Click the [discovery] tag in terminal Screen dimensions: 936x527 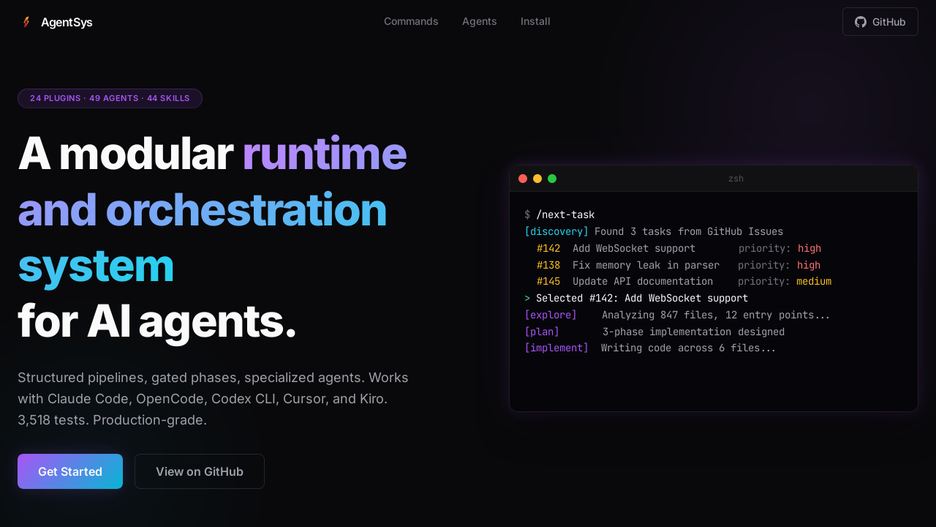click(x=556, y=232)
